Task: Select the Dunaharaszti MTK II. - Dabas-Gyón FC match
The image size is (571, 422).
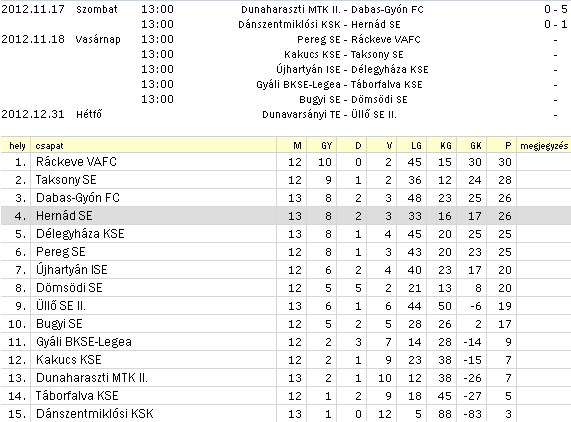Action: click(x=332, y=9)
